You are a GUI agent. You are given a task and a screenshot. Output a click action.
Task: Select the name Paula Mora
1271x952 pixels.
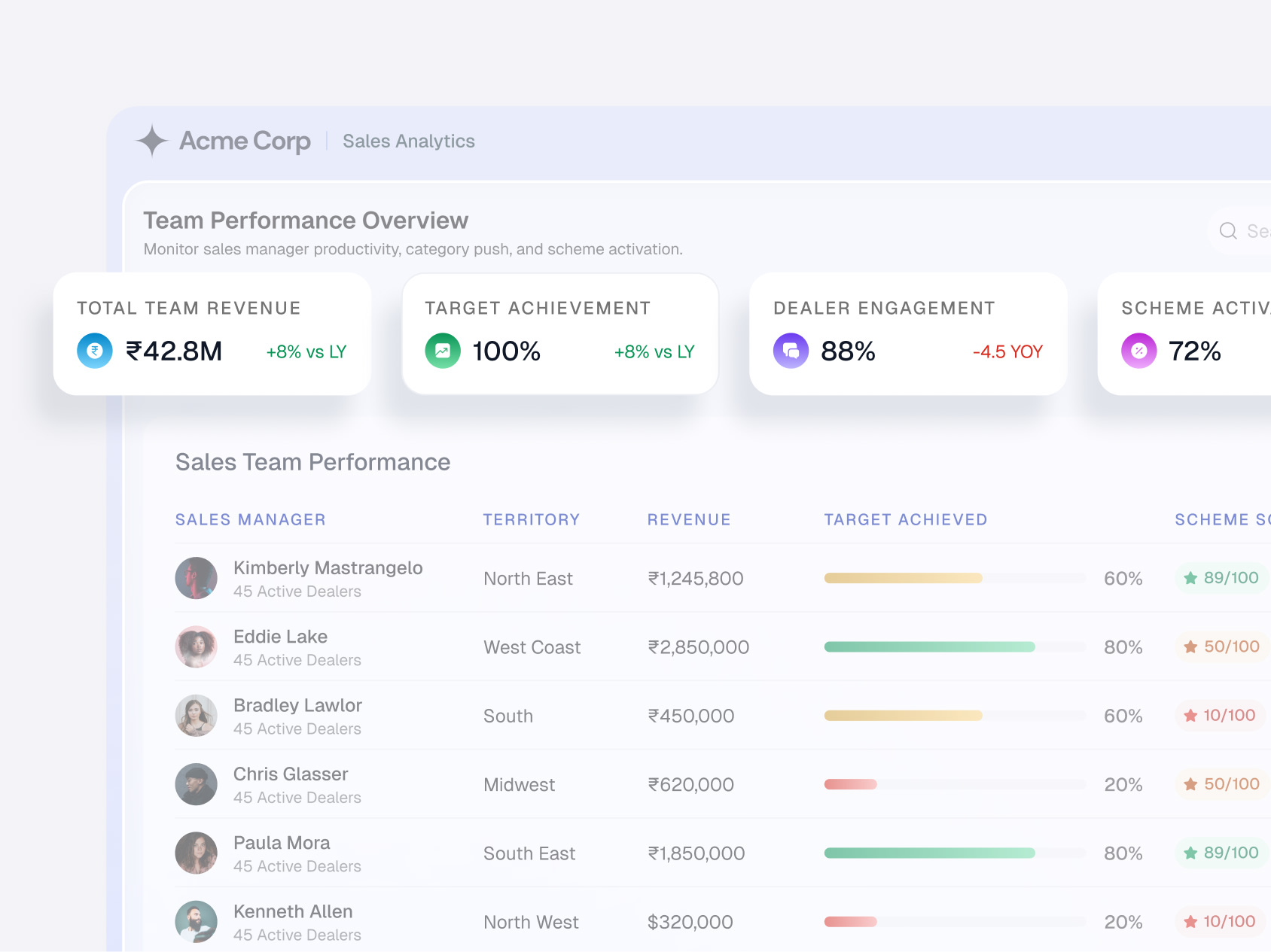coord(282,842)
